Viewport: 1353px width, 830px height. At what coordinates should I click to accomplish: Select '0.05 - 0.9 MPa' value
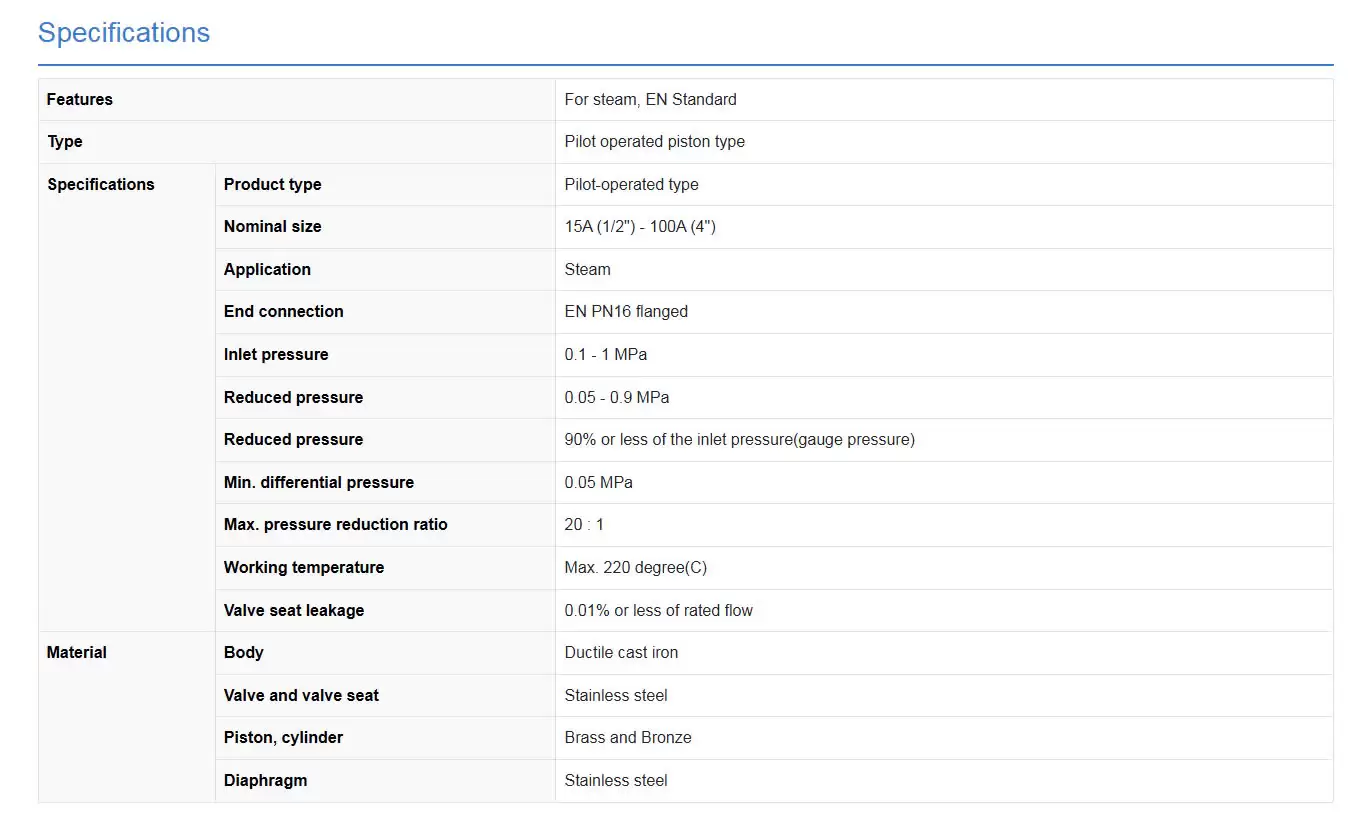tap(616, 397)
